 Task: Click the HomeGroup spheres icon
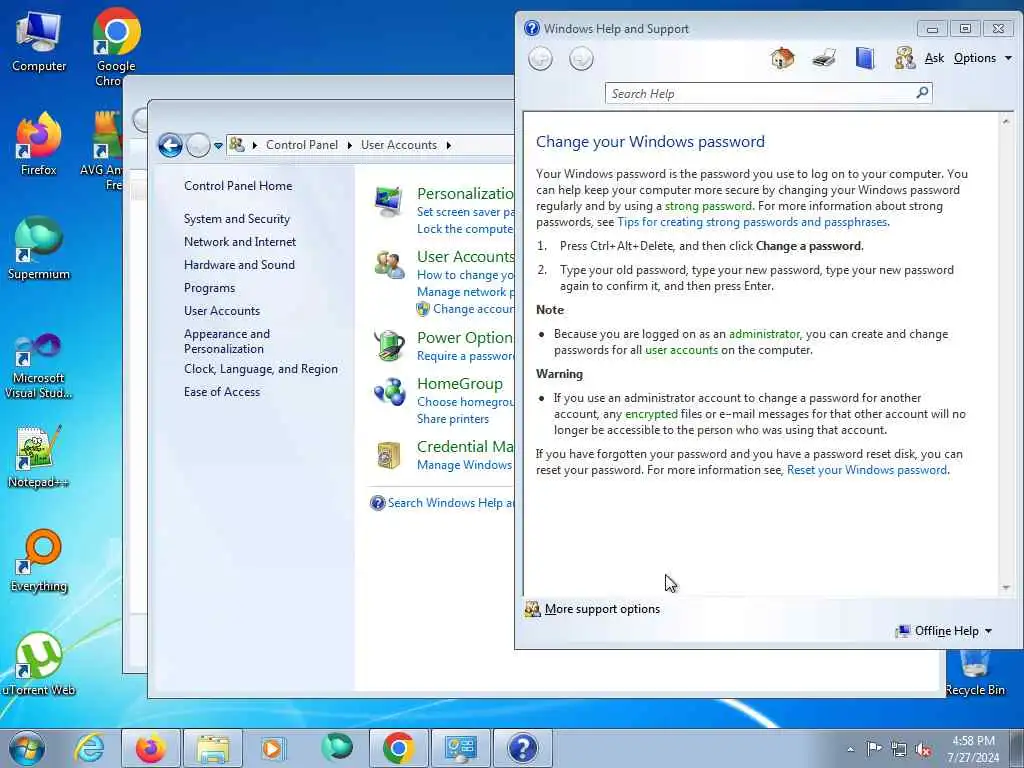(x=389, y=391)
